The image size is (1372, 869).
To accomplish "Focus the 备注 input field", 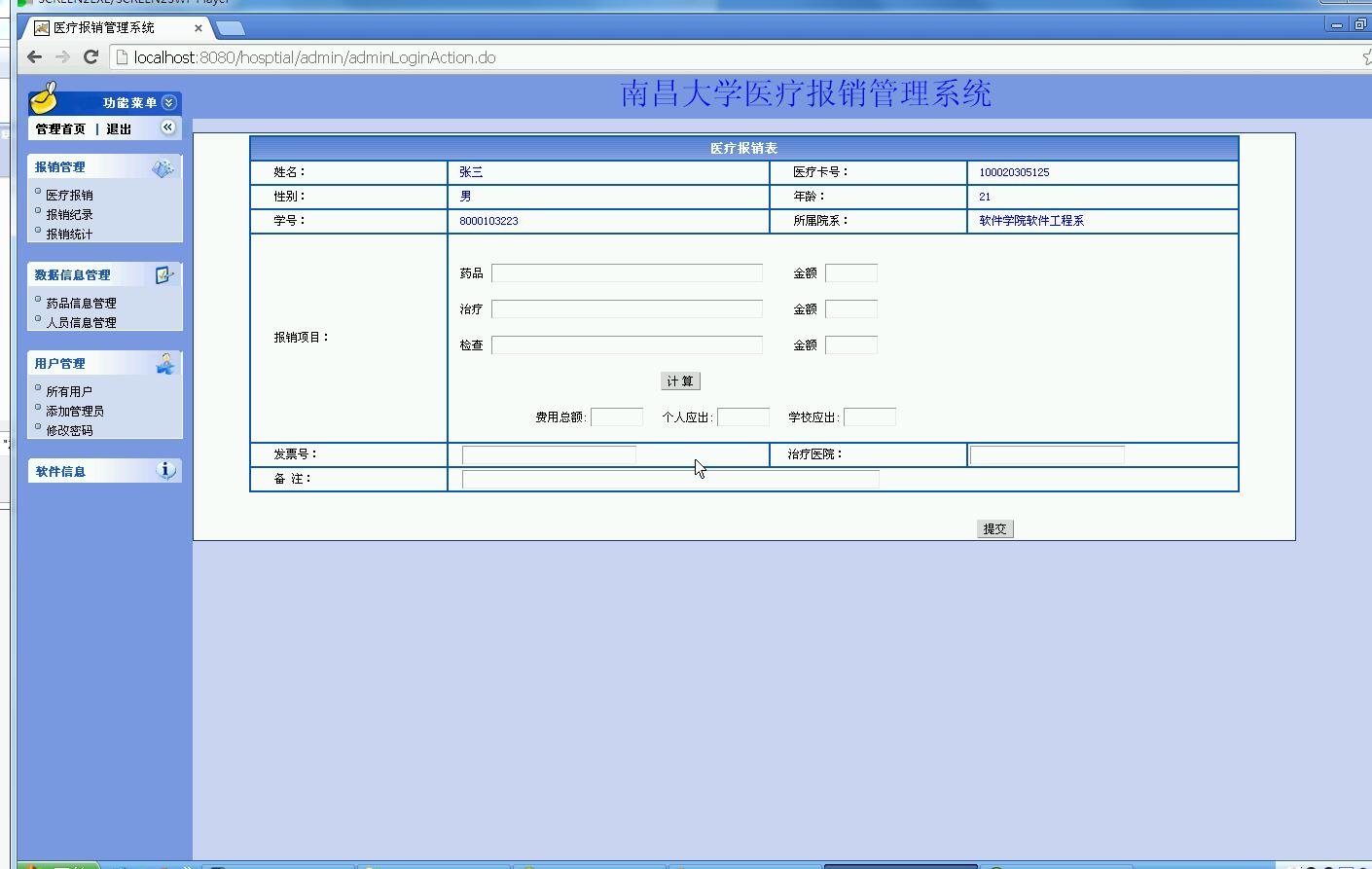I will [670, 479].
